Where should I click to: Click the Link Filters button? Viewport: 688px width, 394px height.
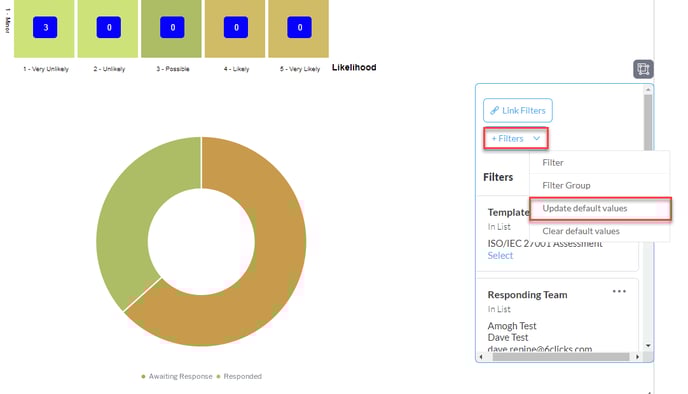pos(518,111)
